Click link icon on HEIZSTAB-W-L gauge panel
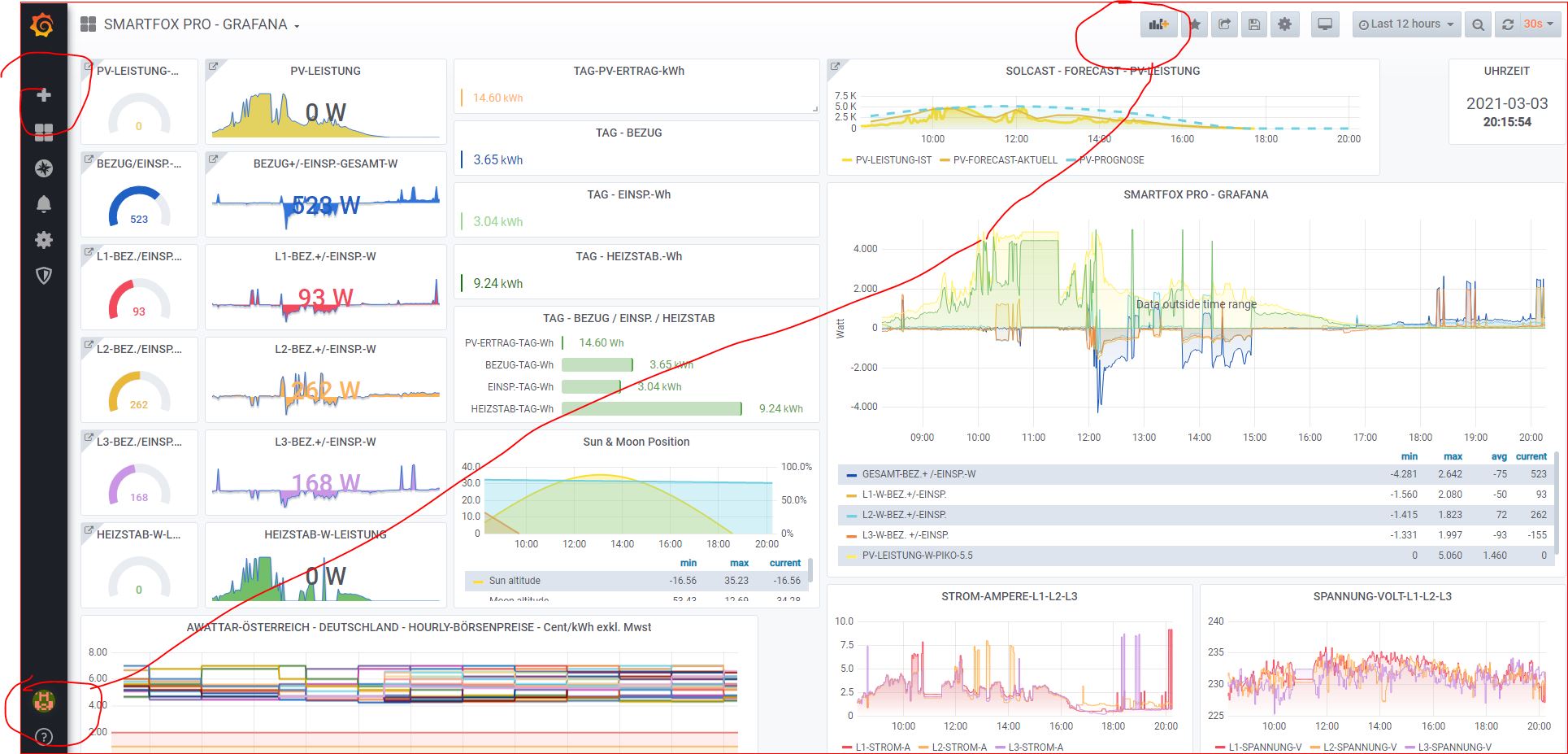This screenshot has width=1568, height=754. tap(88, 530)
